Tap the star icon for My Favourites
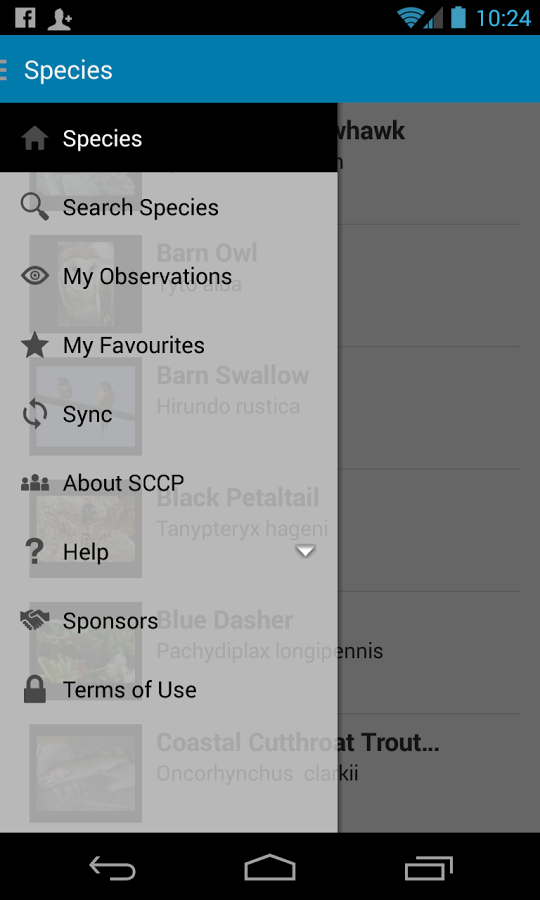 (34, 346)
